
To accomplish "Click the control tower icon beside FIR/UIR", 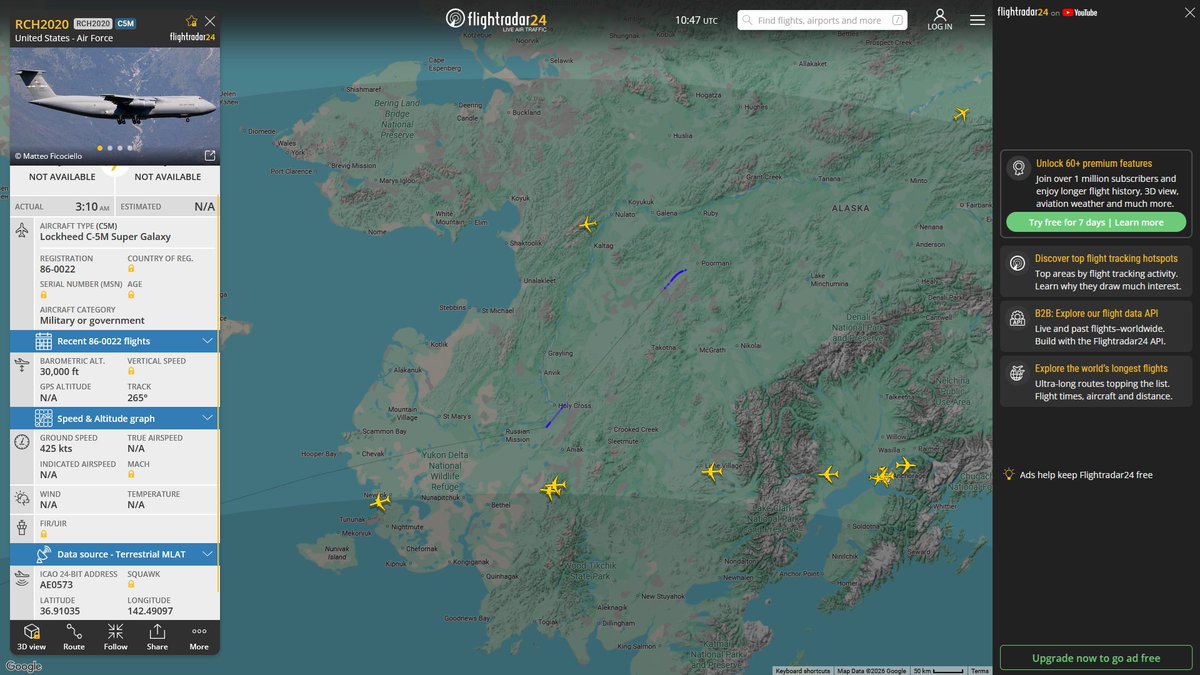I will click(x=23, y=526).
